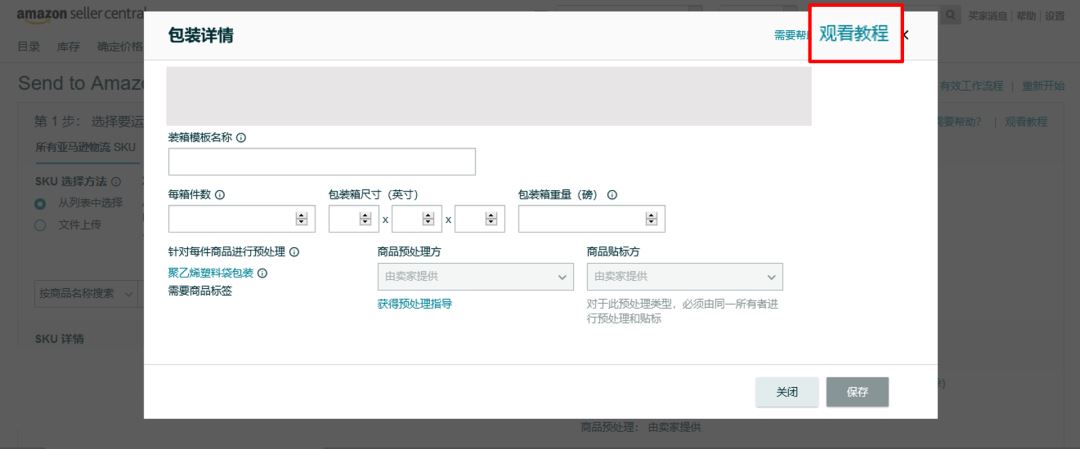Click the info icon beside 装箱模板名称
The width and height of the screenshot is (1080, 449).
point(241,138)
